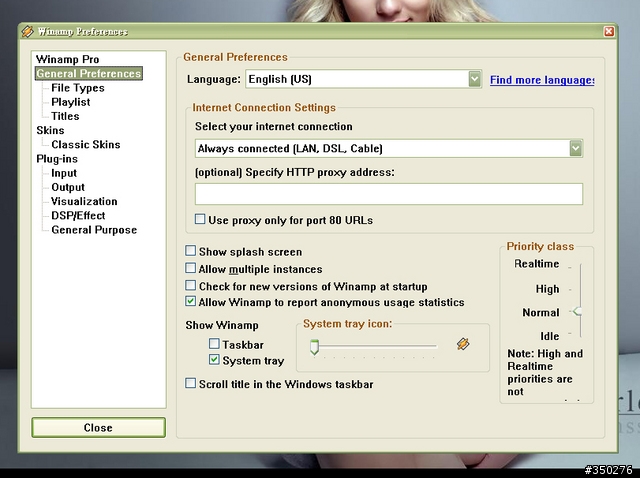Image resolution: width=640 pixels, height=478 pixels.
Task: Open the Language dropdown
Action: tap(474, 79)
